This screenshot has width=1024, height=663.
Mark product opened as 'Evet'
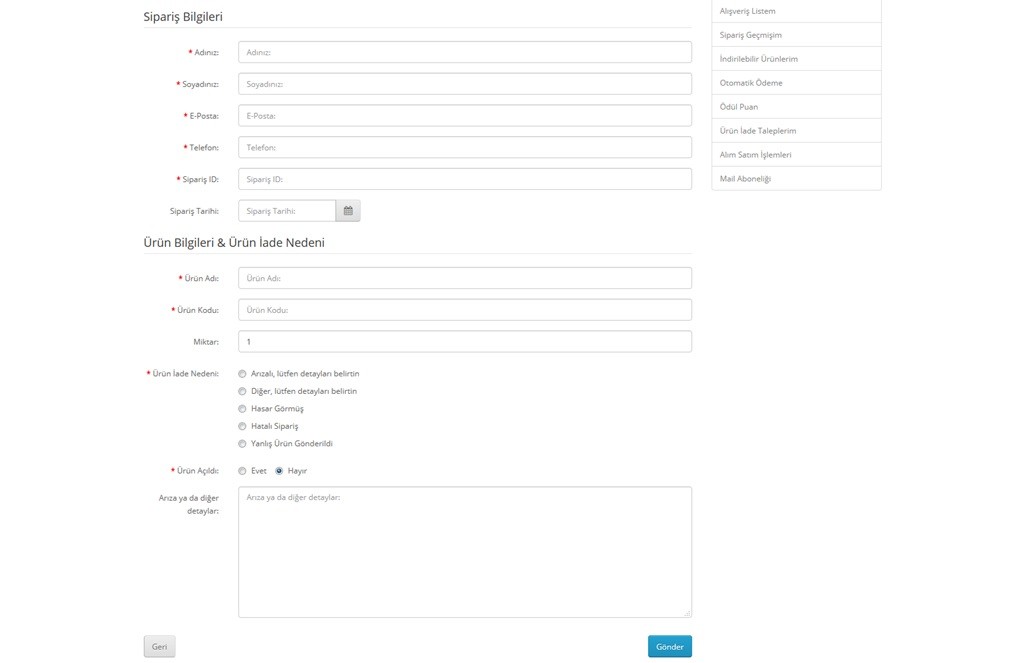coord(242,471)
